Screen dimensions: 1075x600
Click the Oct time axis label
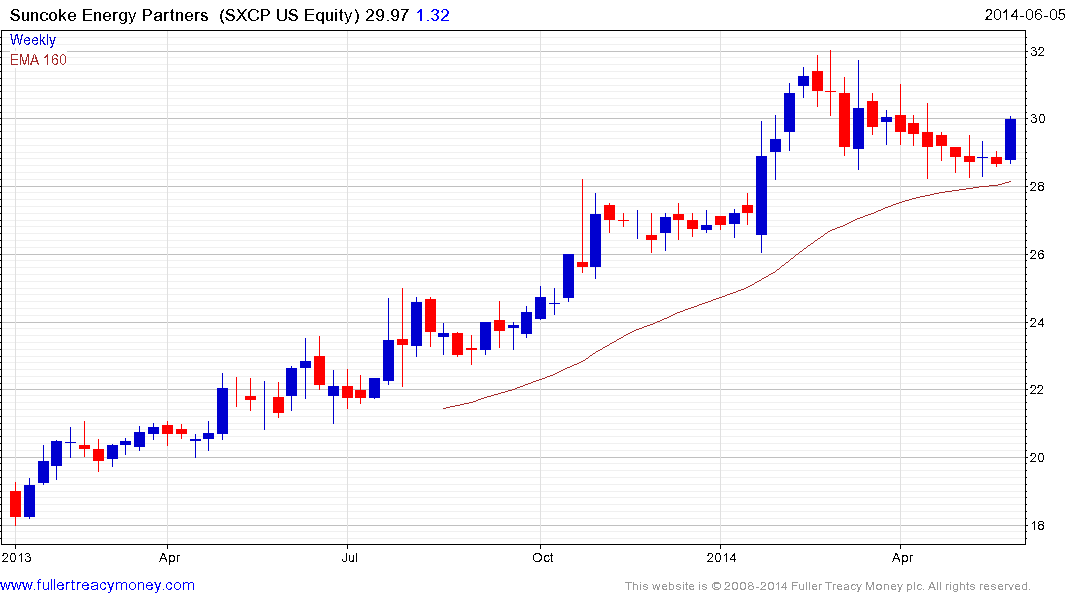543,557
